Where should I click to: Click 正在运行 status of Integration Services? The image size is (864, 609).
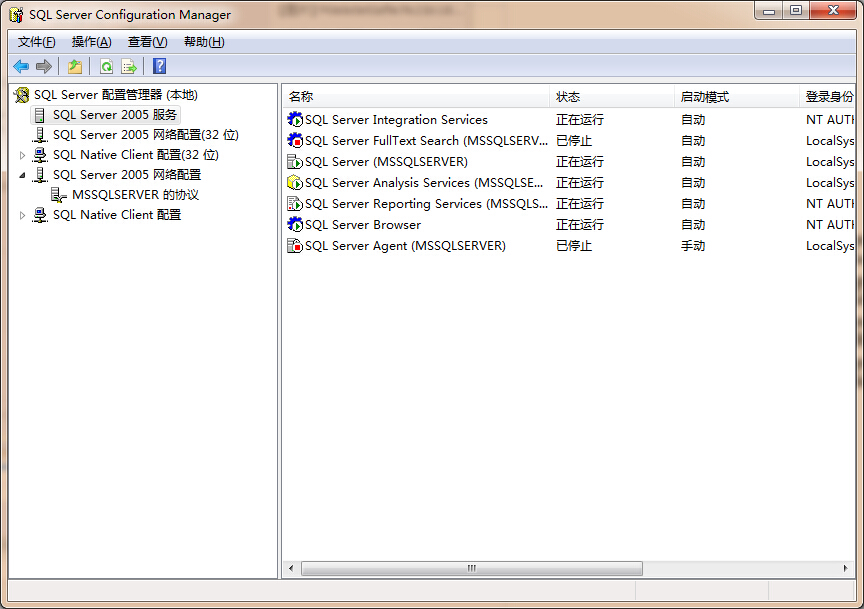click(580, 120)
